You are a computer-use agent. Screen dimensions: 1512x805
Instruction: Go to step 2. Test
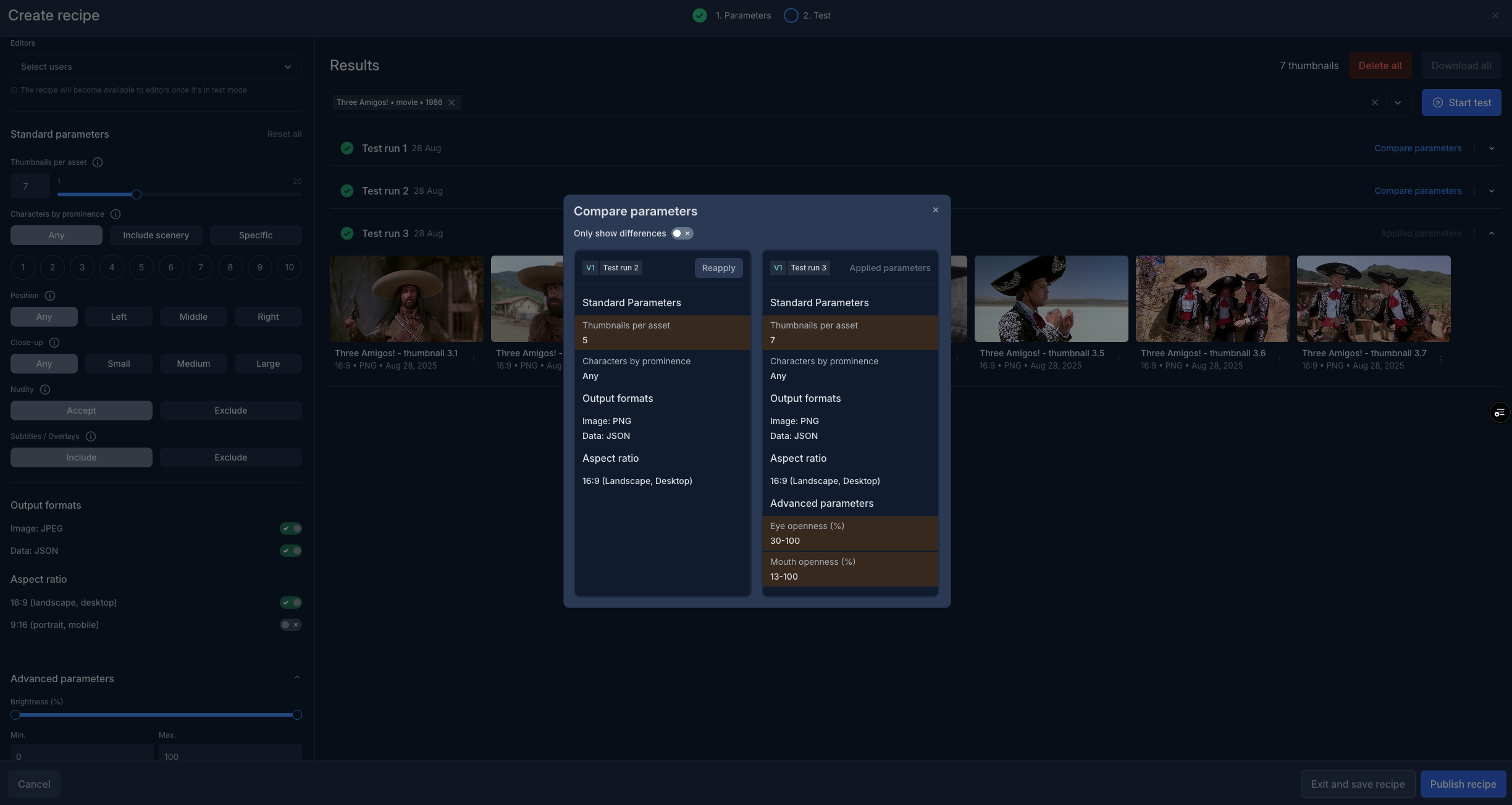point(808,15)
